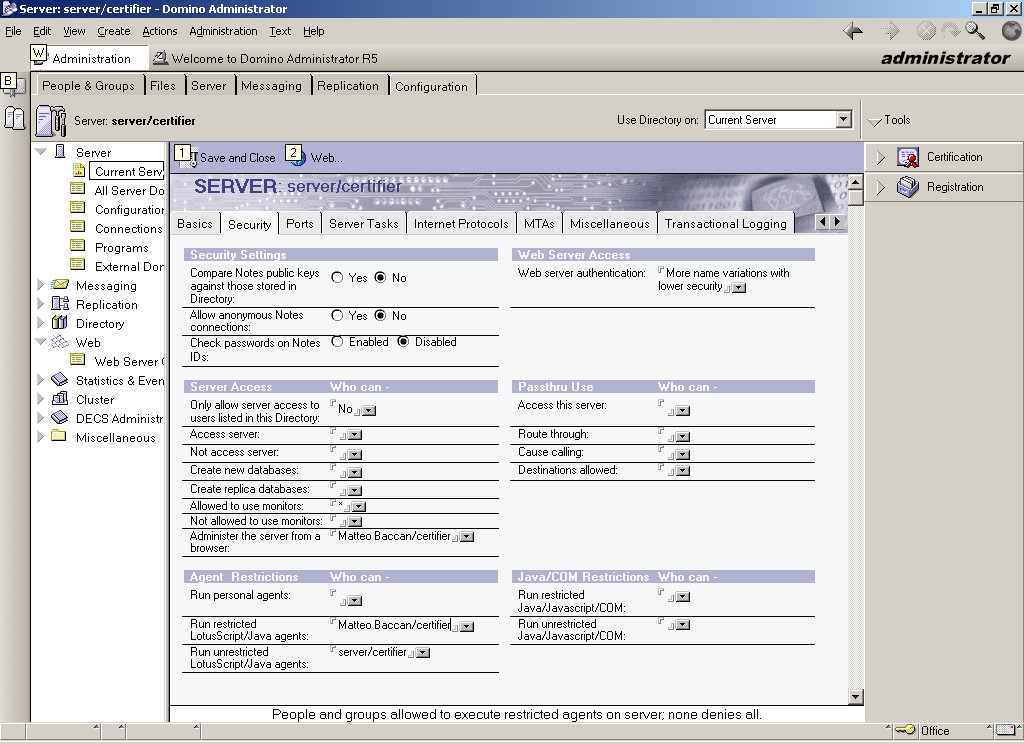Viewport: 1024px width, 744px height.
Task: Open the Configuration tab
Action: coord(432,86)
